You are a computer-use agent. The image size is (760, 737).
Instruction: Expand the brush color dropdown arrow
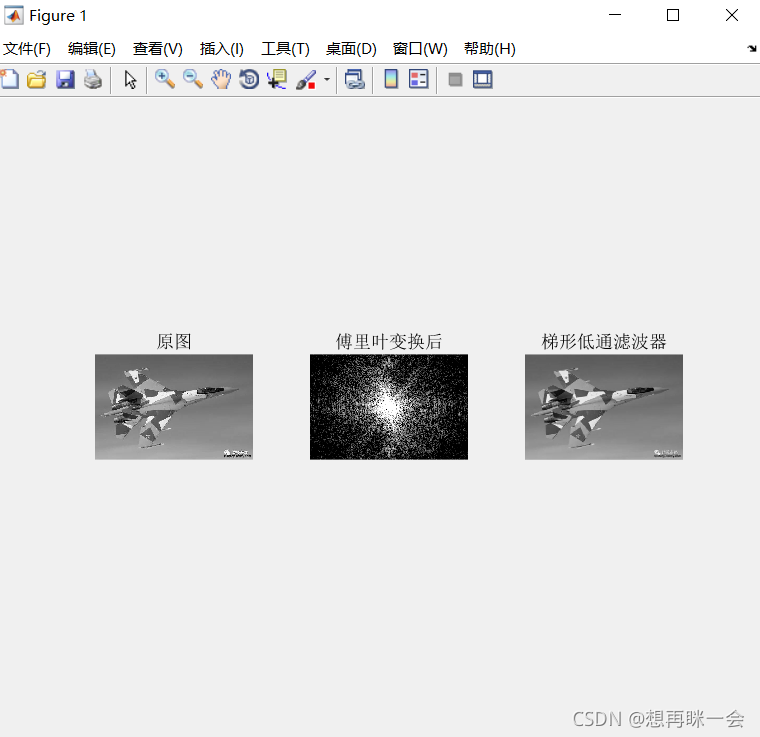(x=327, y=79)
